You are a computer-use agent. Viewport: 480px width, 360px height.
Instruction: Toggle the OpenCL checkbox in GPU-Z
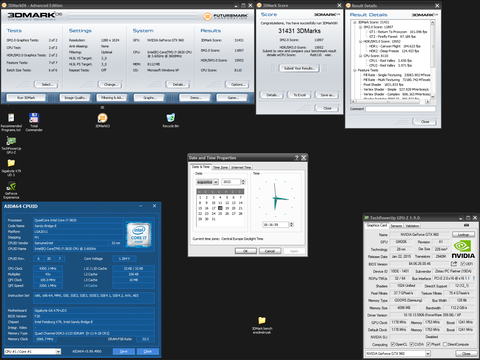393,344
